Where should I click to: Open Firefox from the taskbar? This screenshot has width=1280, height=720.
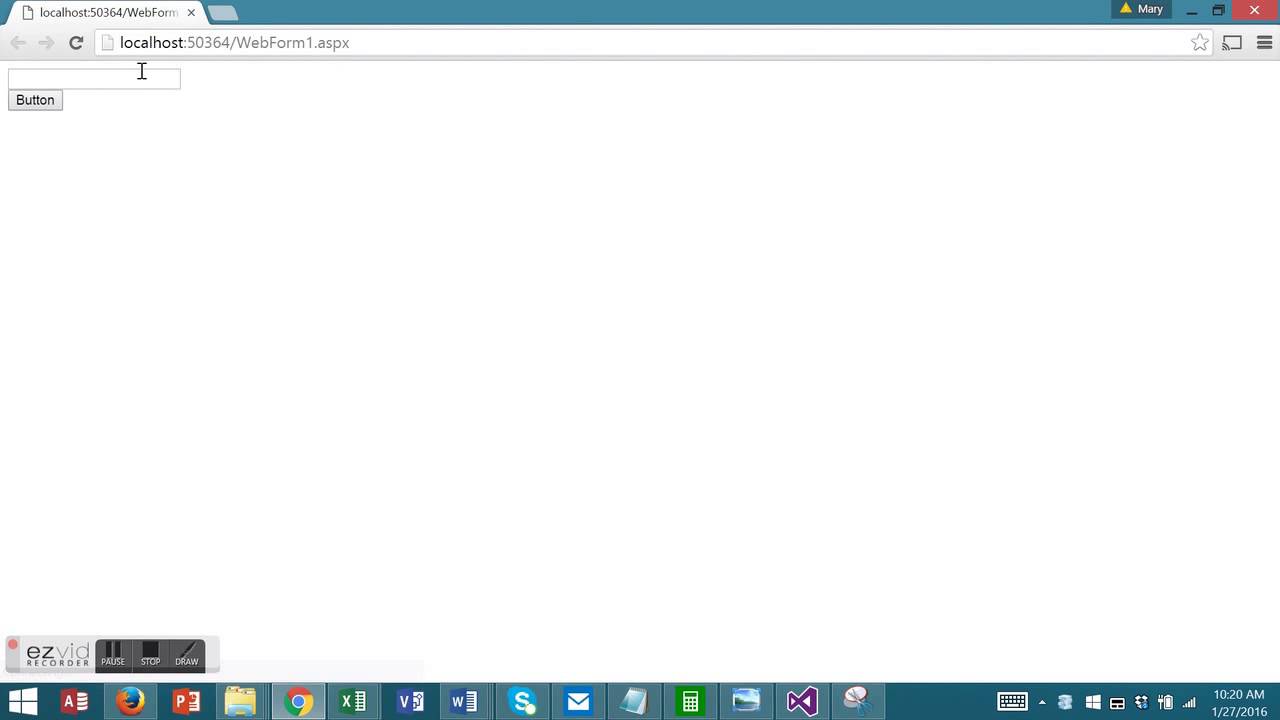[130, 702]
